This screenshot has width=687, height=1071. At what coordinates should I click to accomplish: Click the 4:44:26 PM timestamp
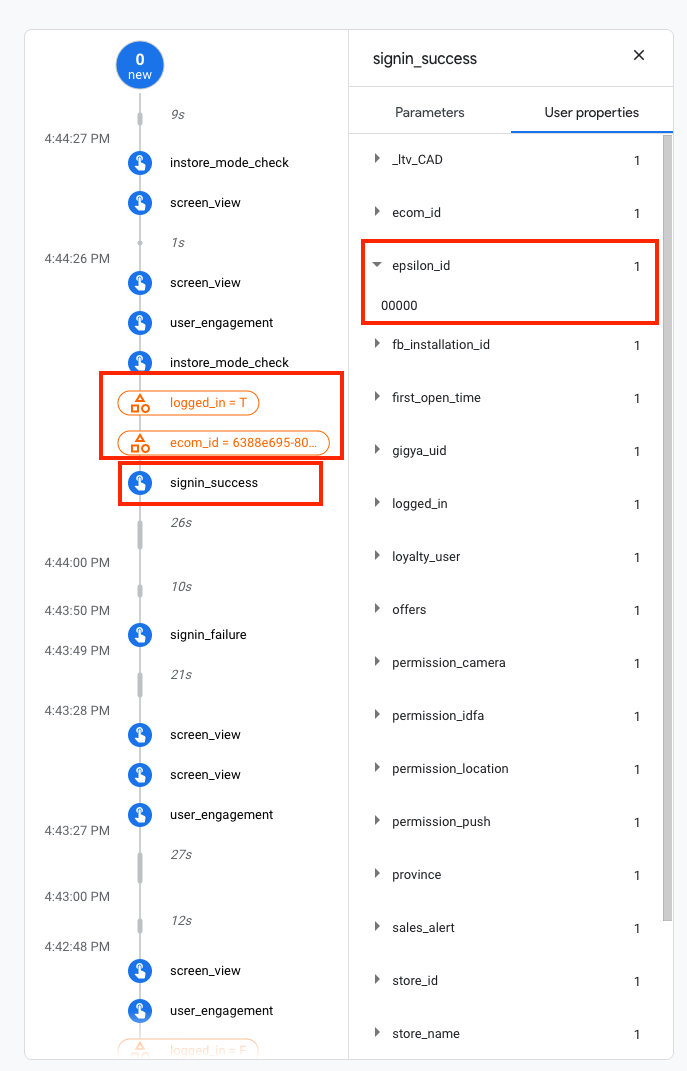click(x=77, y=259)
